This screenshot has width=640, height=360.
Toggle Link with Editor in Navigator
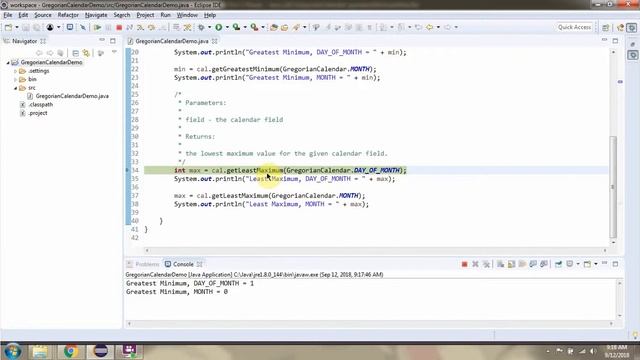pos(86,53)
